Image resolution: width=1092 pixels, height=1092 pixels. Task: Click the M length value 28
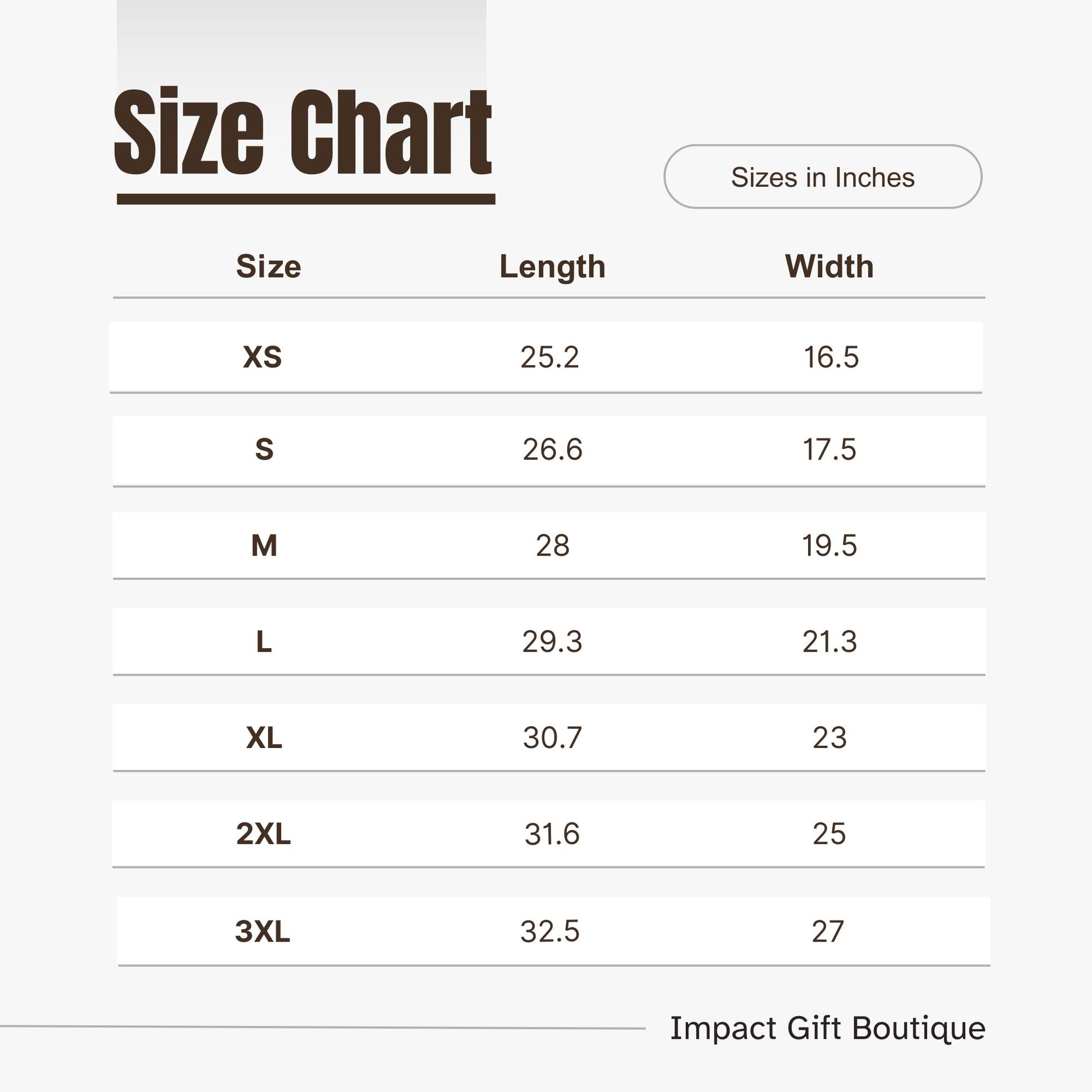point(552,545)
